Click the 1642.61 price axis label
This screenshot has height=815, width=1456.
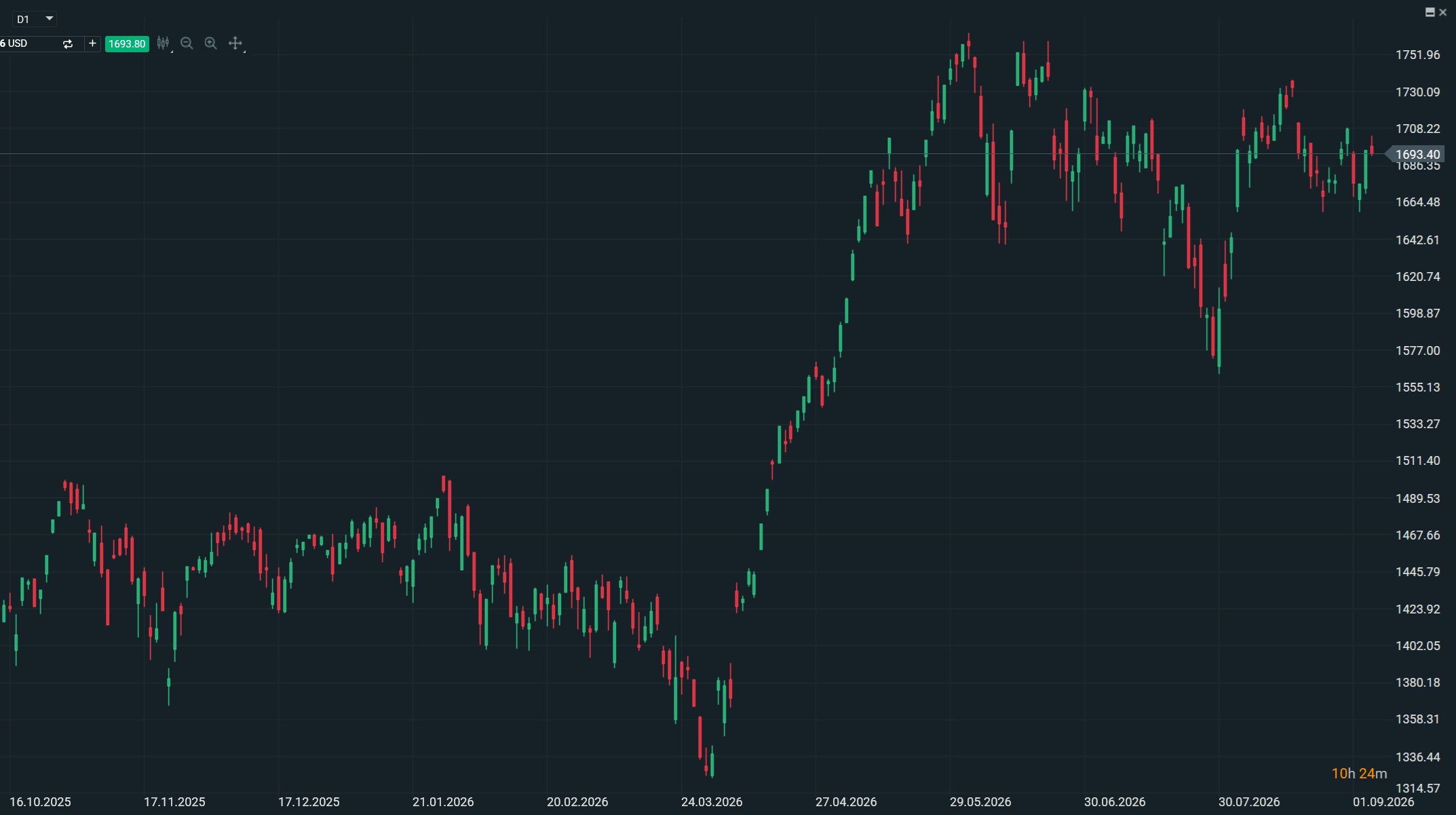click(x=1417, y=240)
